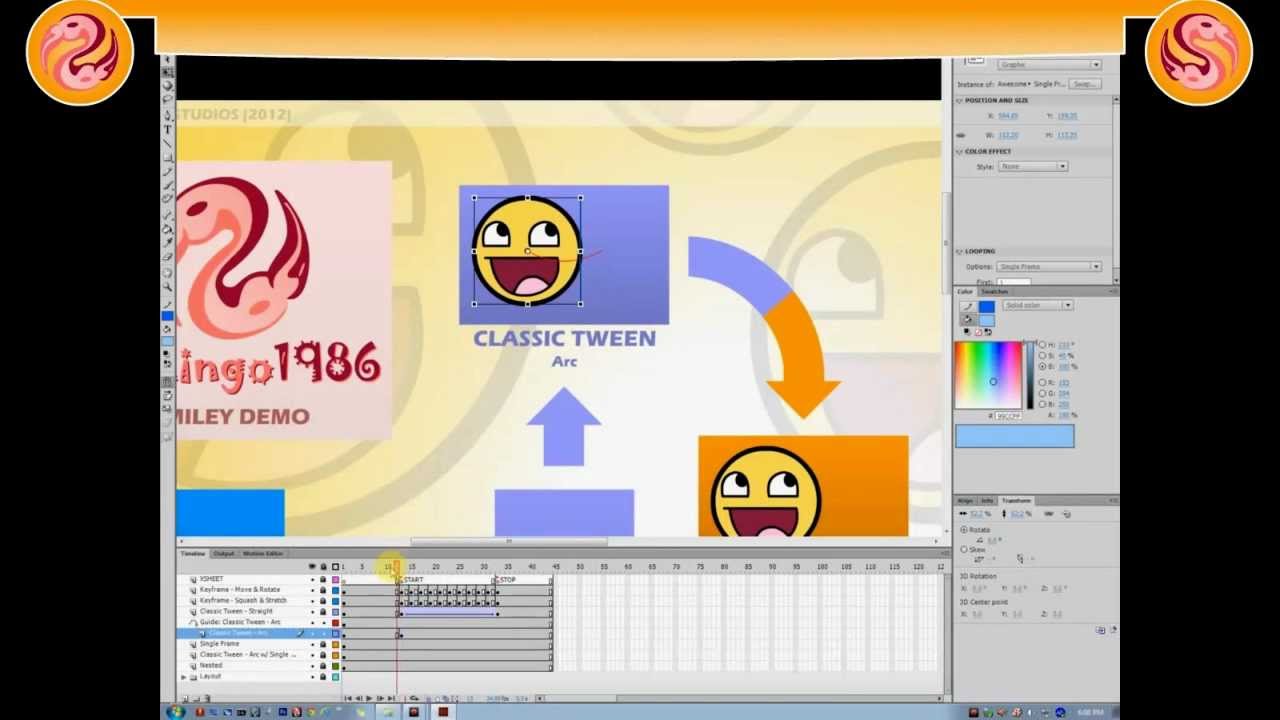The width and height of the screenshot is (1280, 720).
Task: Click the Onion Skin icon in timeline
Action: (x=426, y=698)
